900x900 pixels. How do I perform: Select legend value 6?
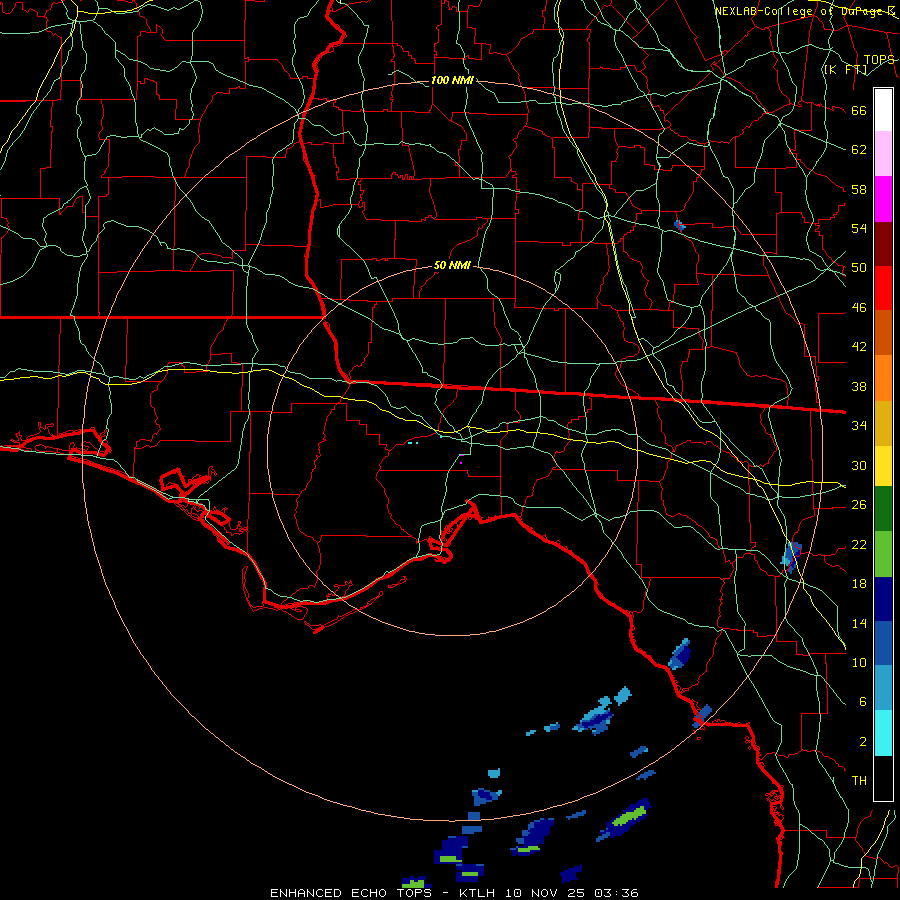coord(862,702)
